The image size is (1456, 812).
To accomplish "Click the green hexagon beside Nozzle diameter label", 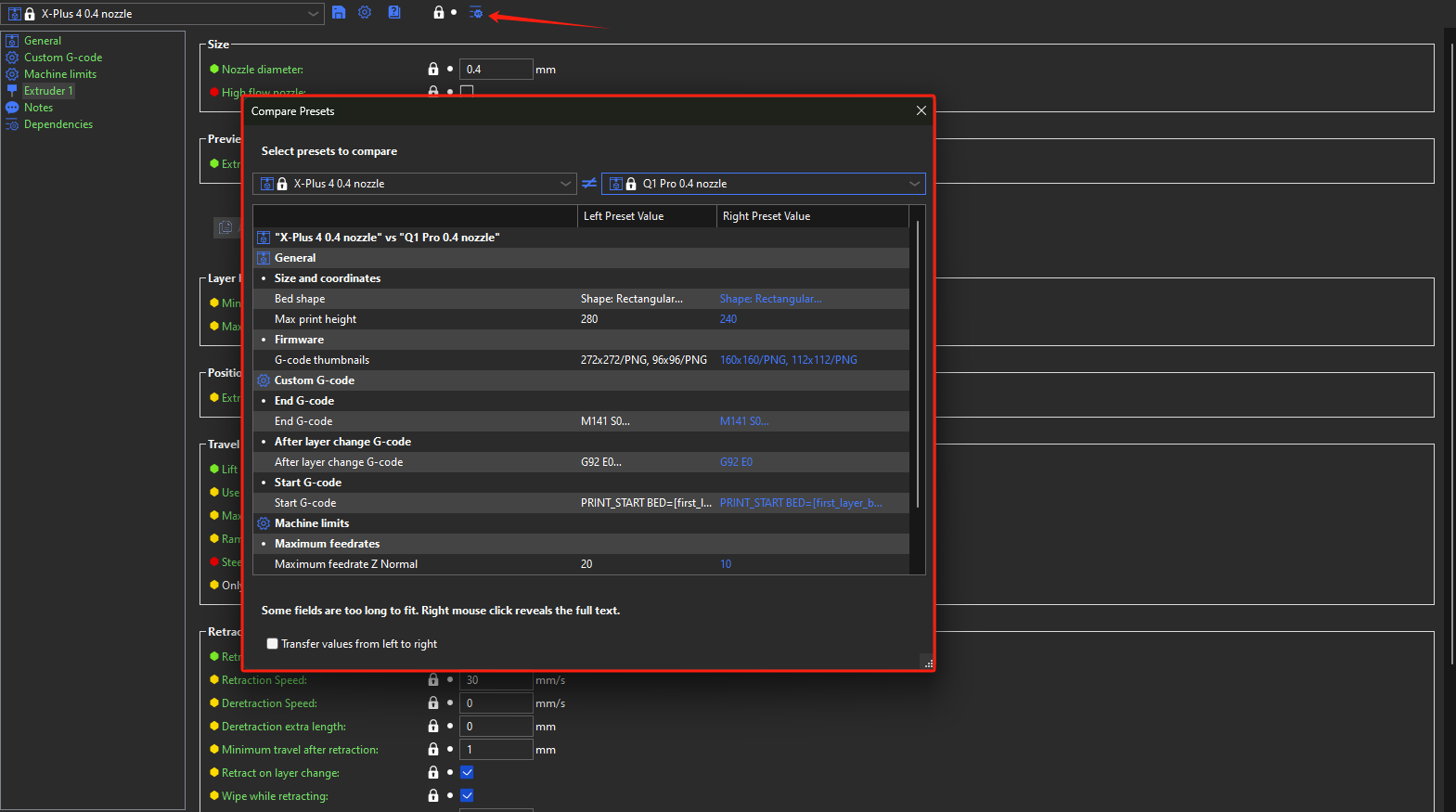I will tap(214, 69).
